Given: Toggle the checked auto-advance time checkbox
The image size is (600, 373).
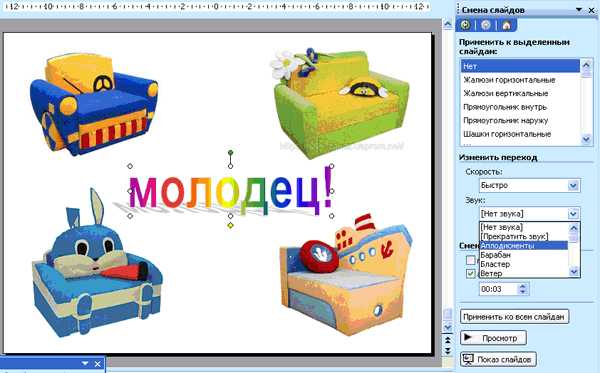Looking at the screenshot, I should click(x=471, y=273).
